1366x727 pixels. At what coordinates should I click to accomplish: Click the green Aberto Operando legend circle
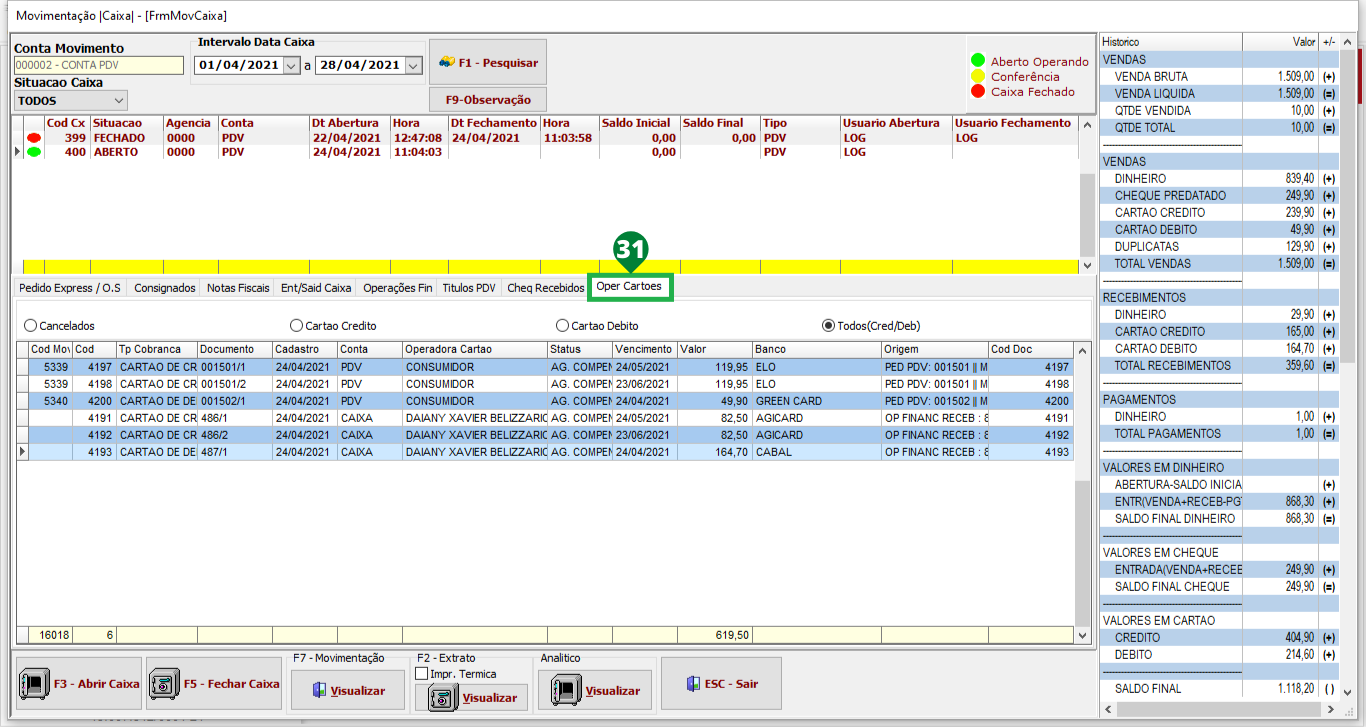coord(979,61)
